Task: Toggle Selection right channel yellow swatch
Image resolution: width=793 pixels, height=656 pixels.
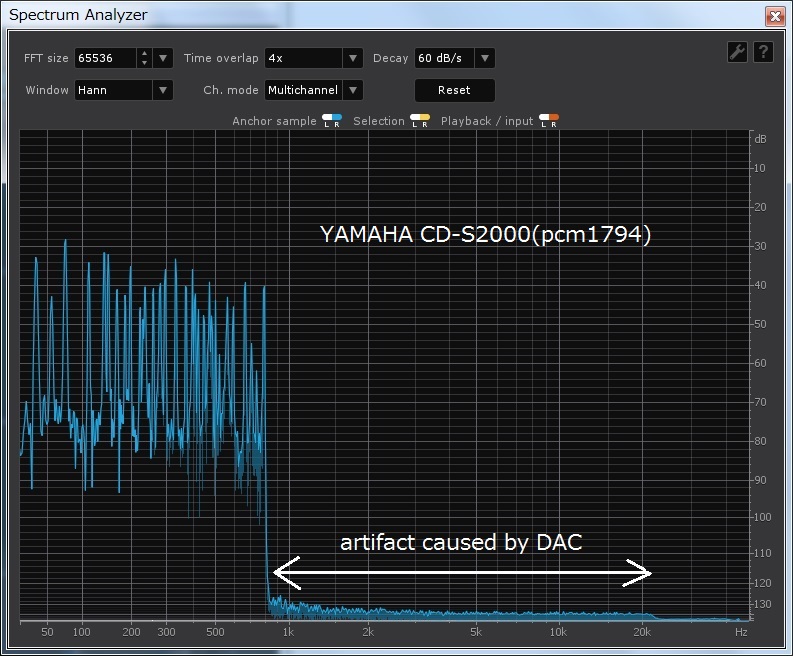Action: [x=425, y=121]
